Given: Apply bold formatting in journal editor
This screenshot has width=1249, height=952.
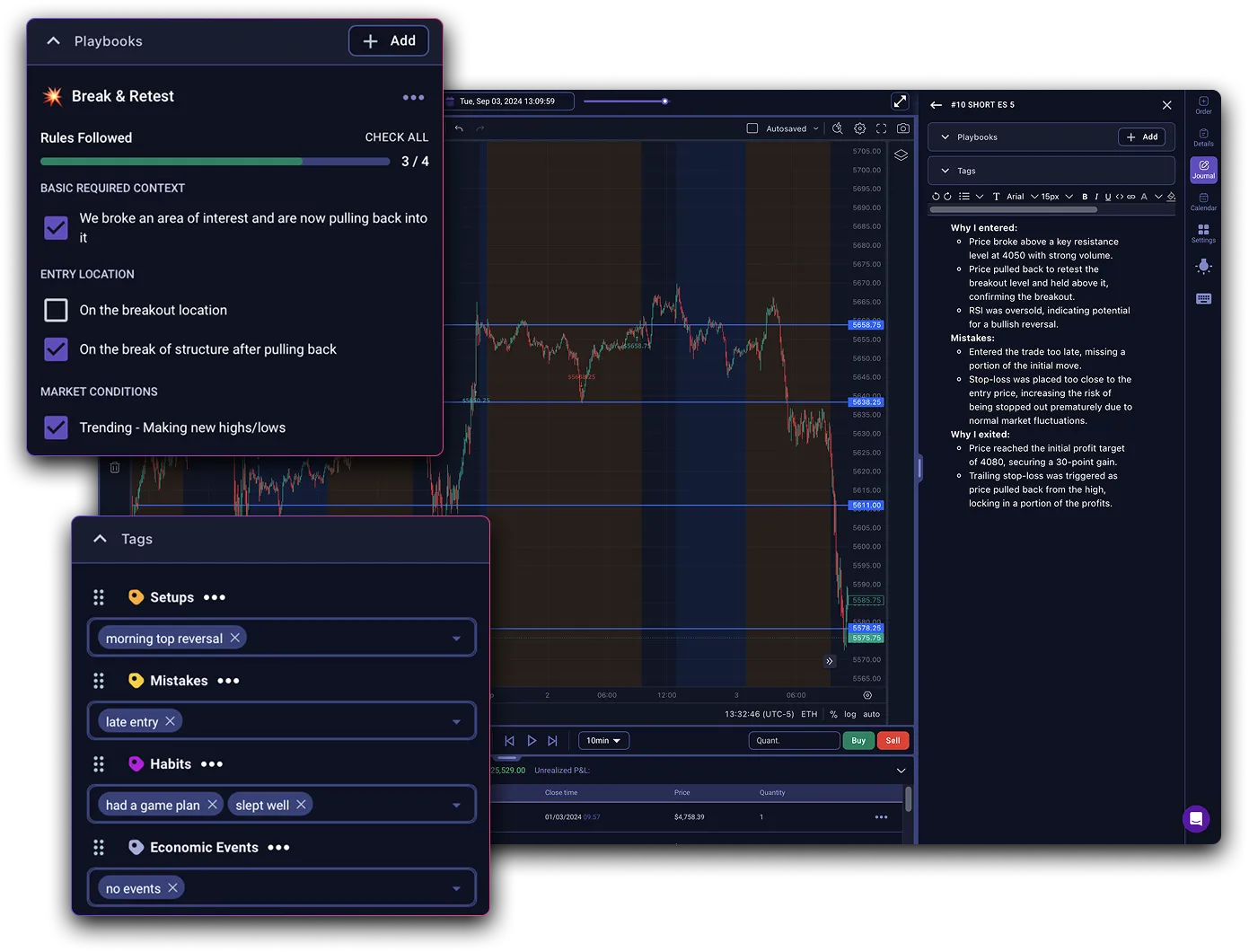Looking at the screenshot, I should pyautogui.click(x=1085, y=197).
